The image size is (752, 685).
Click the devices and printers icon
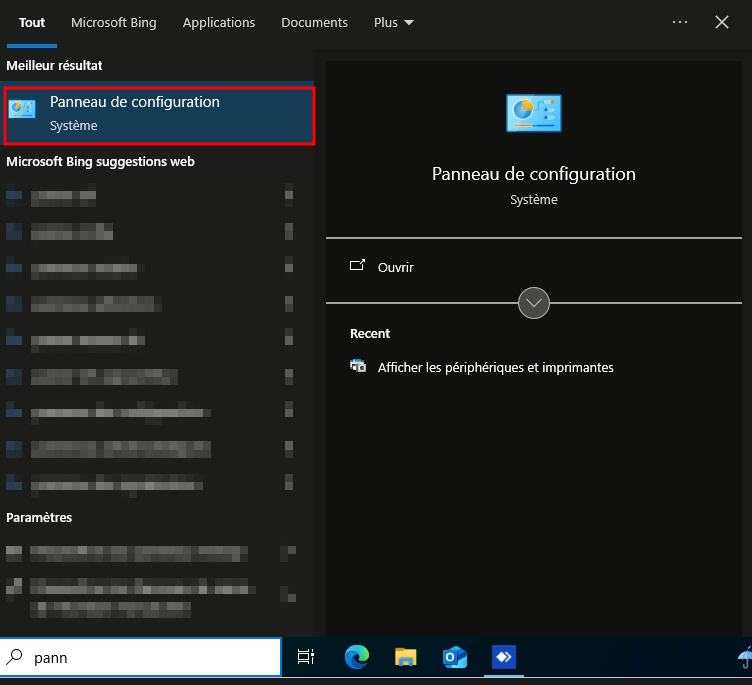coord(358,366)
